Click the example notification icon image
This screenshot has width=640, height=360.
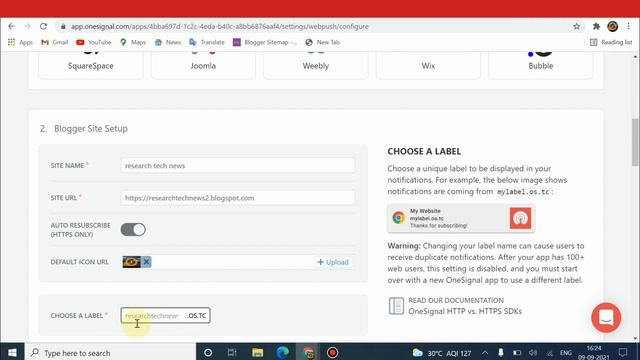[520, 218]
